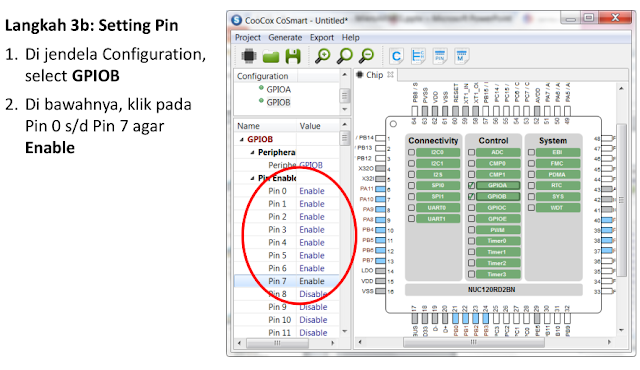Image resolution: width=640 pixels, height=370 pixels.
Task: Open the Project menu
Action: pyautogui.click(x=247, y=38)
